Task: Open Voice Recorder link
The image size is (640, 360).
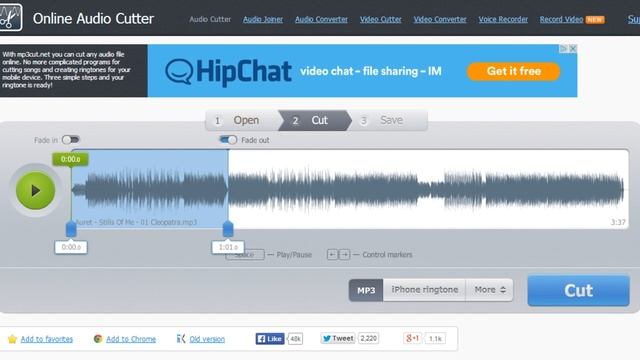Action: [x=503, y=19]
